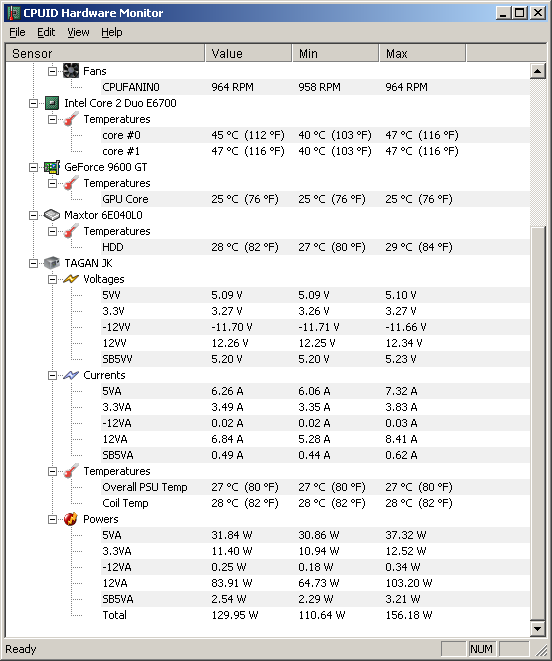Click the Powers flame icon
Screen dimensions: 552x661
[x=71, y=519]
